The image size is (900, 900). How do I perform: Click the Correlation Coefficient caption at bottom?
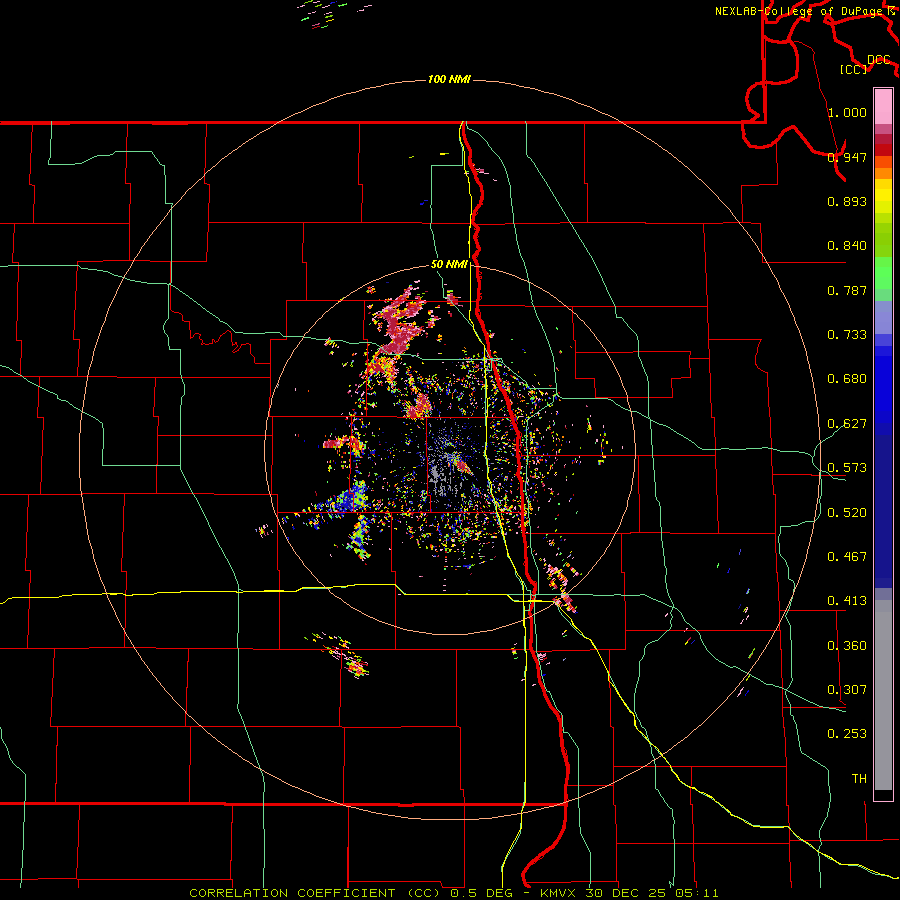pos(453,893)
